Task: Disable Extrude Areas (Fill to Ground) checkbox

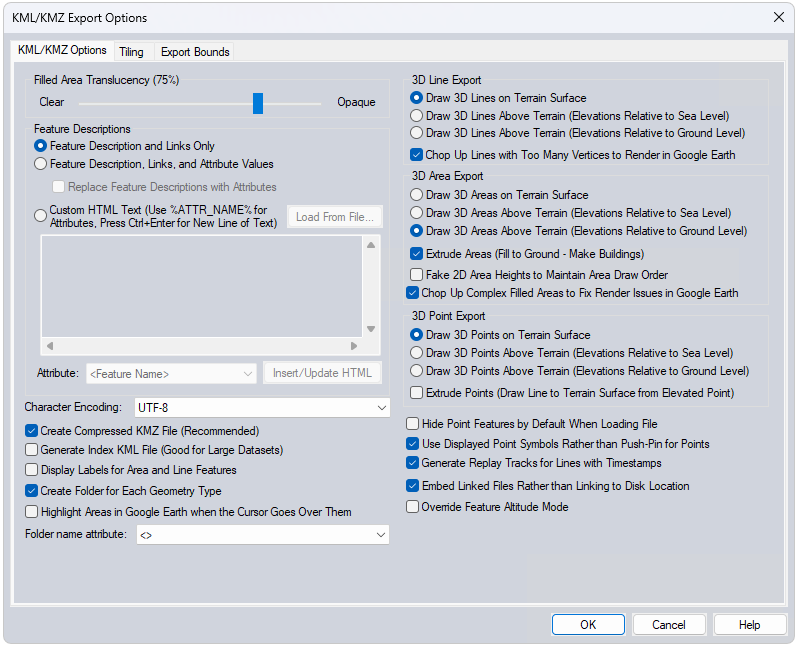Action: pos(417,254)
